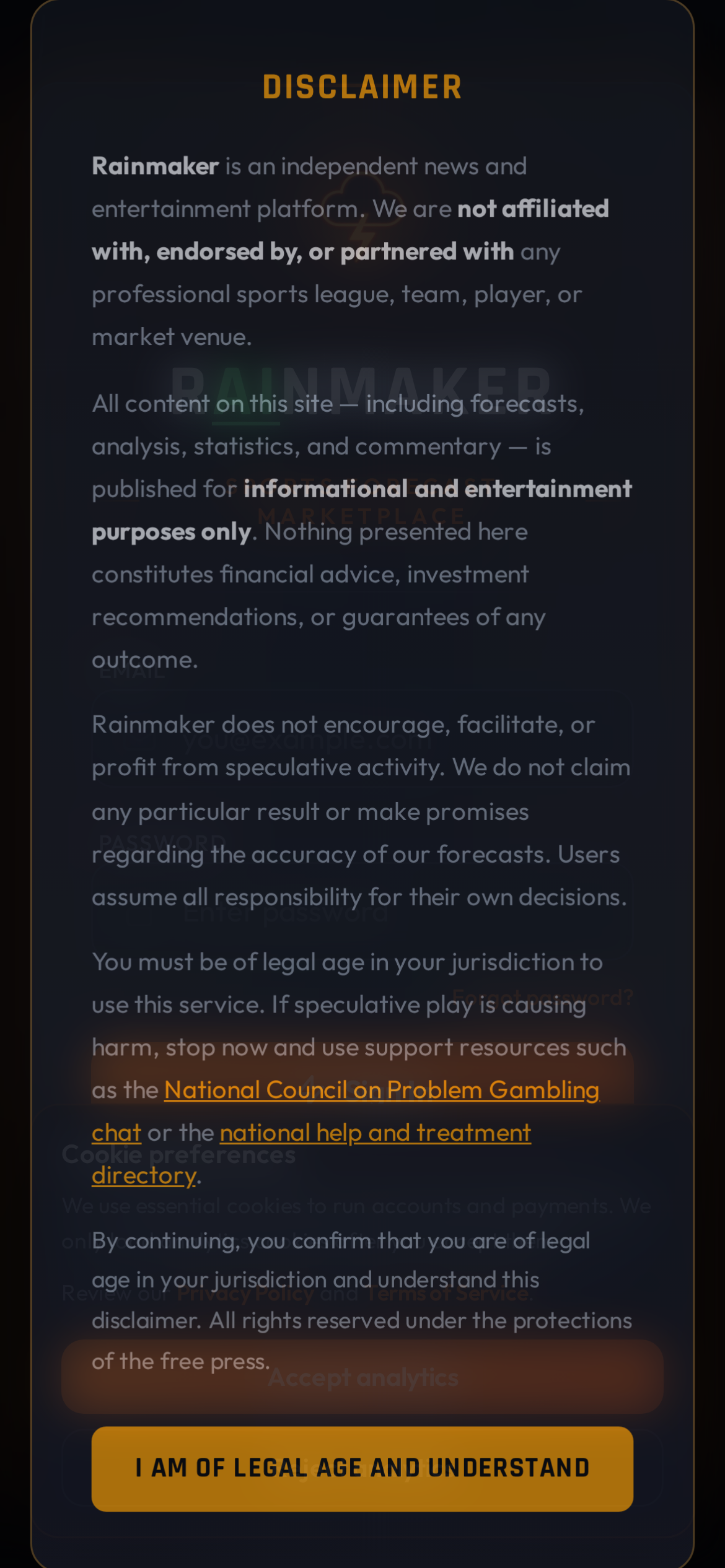Click the bold "not affiliated" text
Viewport: 725px width, 1568px height.
(533, 209)
